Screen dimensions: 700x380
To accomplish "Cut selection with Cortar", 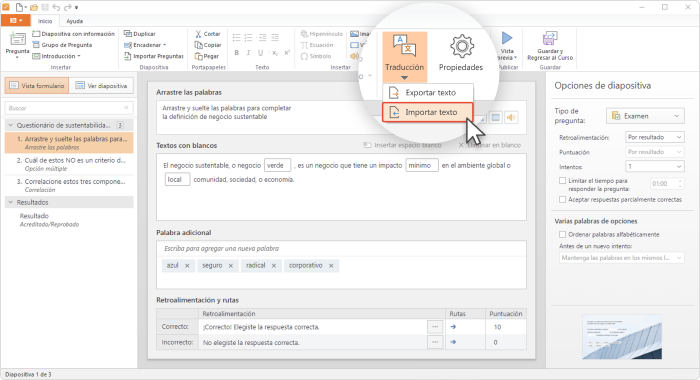I will coord(208,34).
